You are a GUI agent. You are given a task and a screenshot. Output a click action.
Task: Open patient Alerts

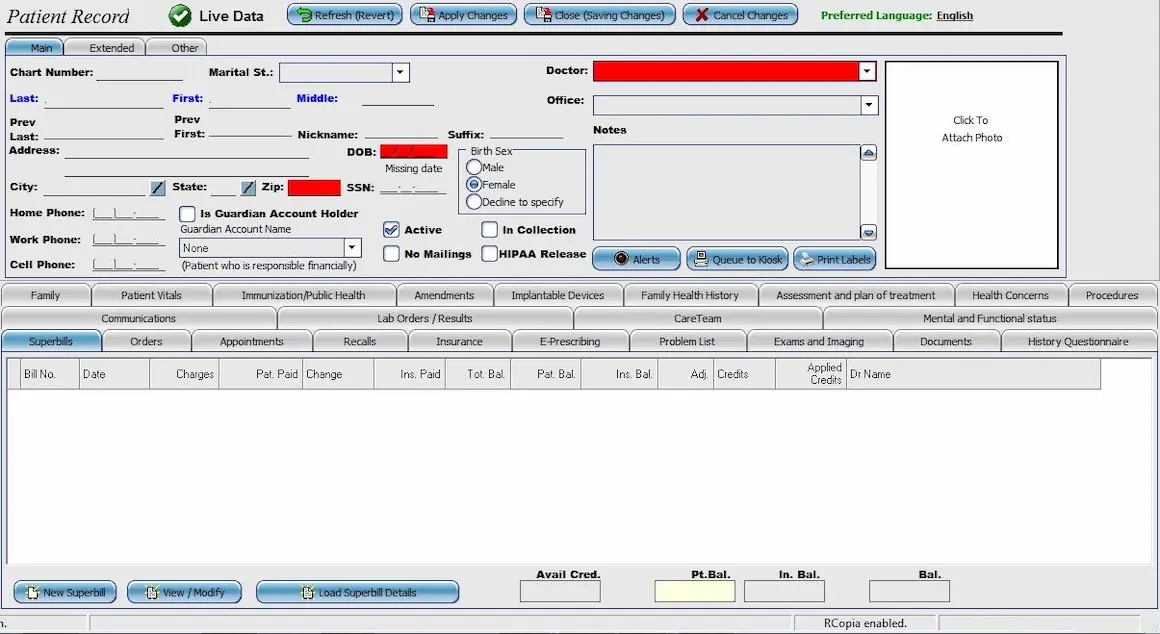click(x=636, y=259)
